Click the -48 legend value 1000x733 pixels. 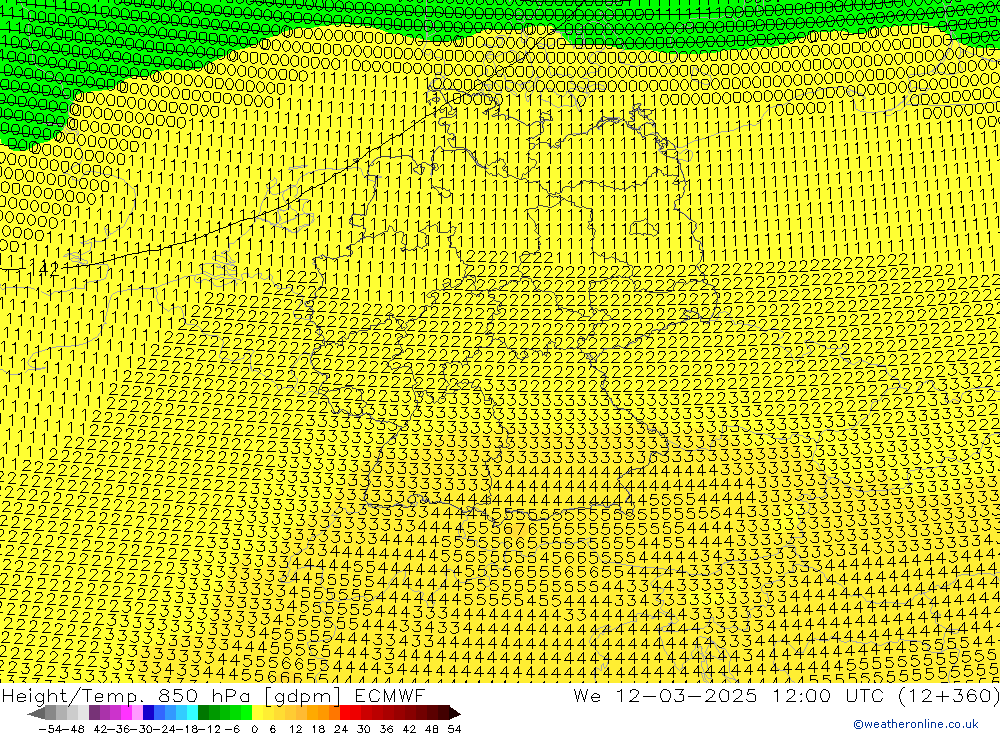click(73, 729)
